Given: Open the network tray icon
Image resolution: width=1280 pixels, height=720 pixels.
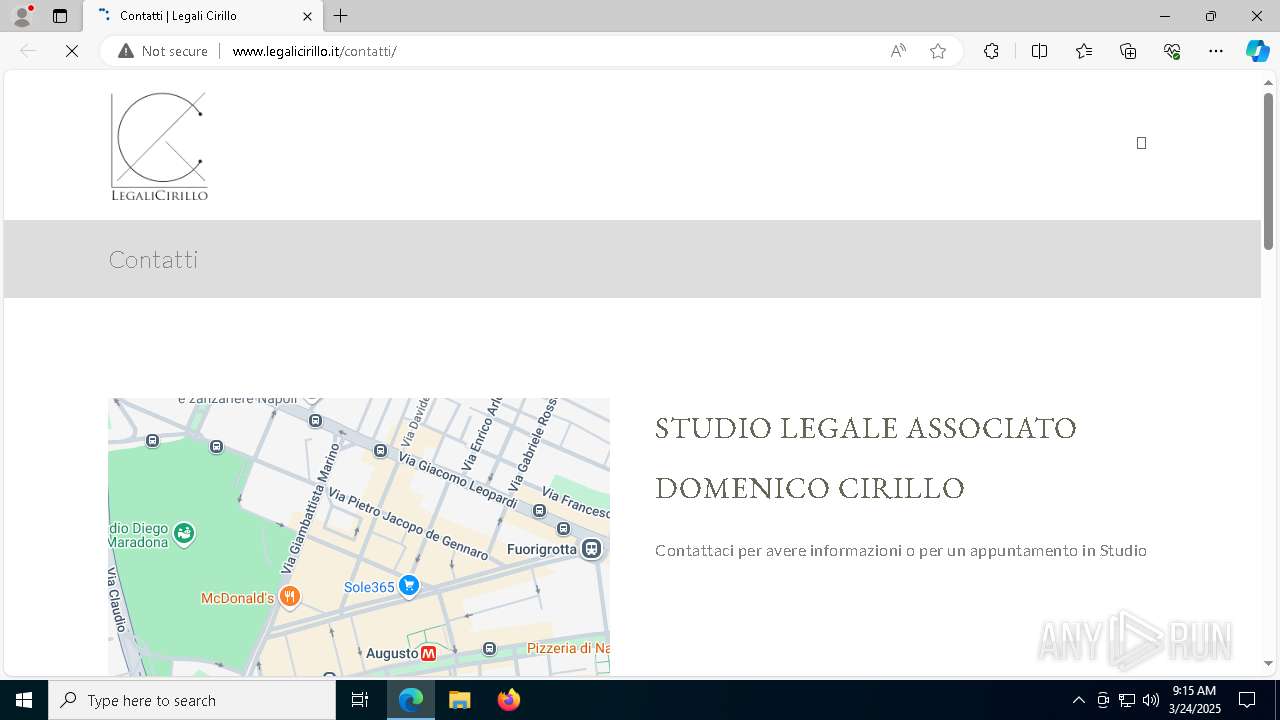Looking at the screenshot, I should pyautogui.click(x=1127, y=700).
